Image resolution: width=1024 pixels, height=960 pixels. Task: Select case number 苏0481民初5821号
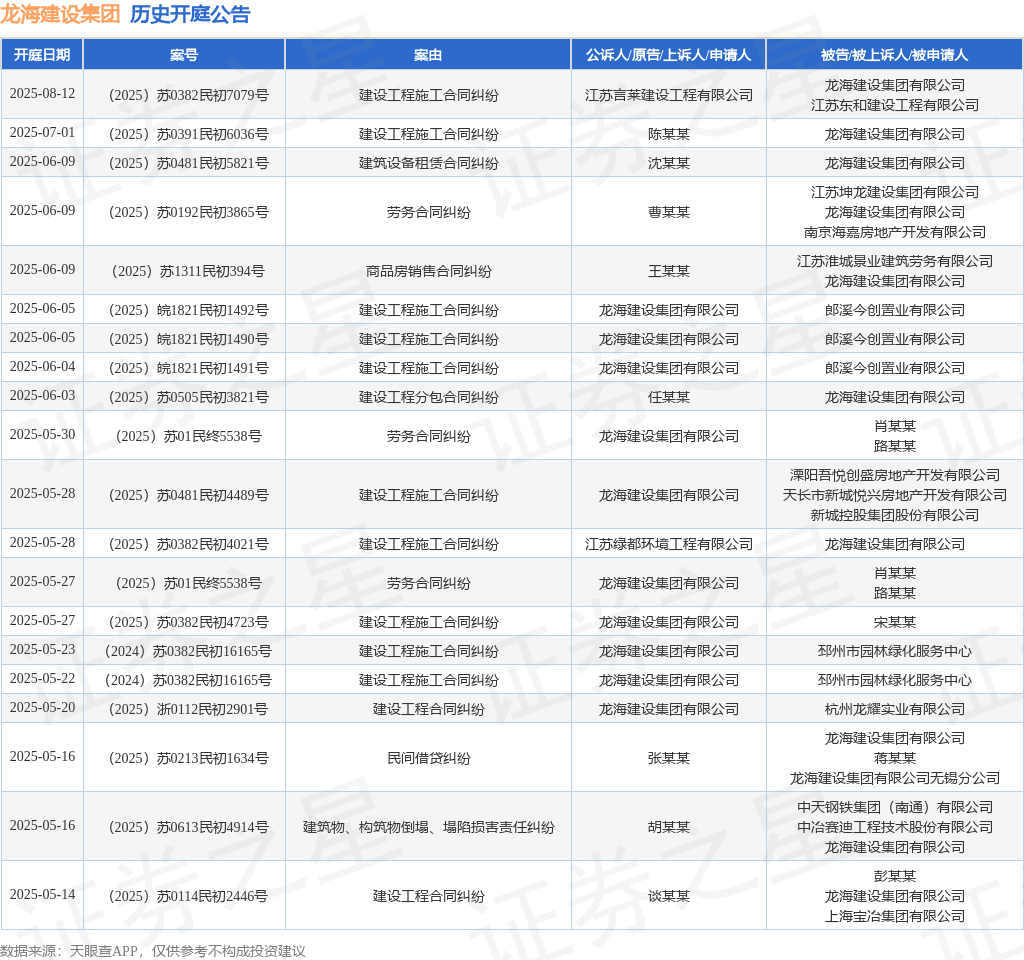(189, 163)
